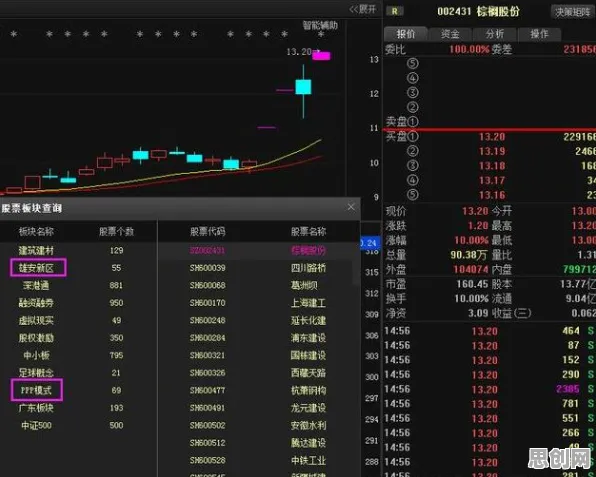Click the 股票名称 column header
This screenshot has width=596, height=477.
tap(308, 231)
